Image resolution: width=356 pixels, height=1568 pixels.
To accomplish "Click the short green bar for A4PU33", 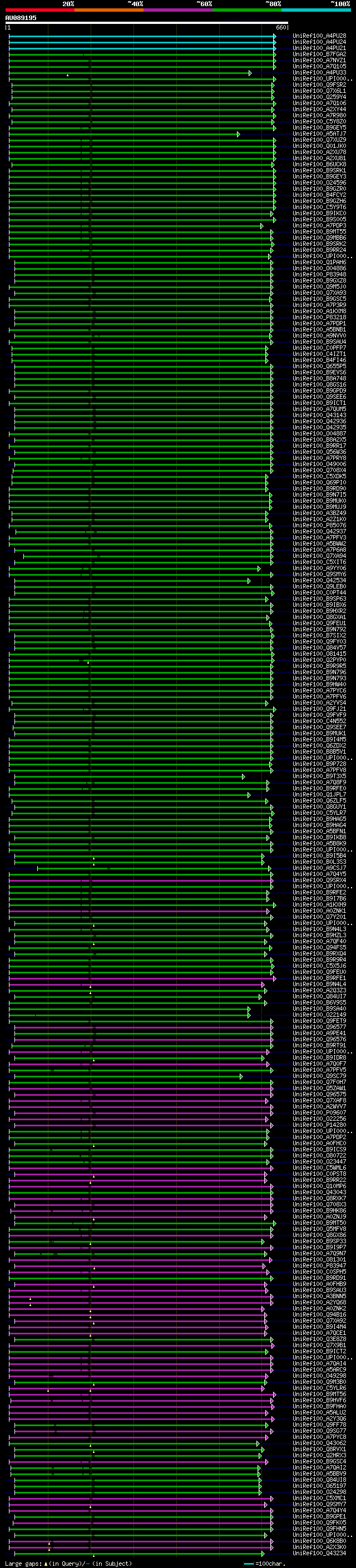I will tap(130, 73).
